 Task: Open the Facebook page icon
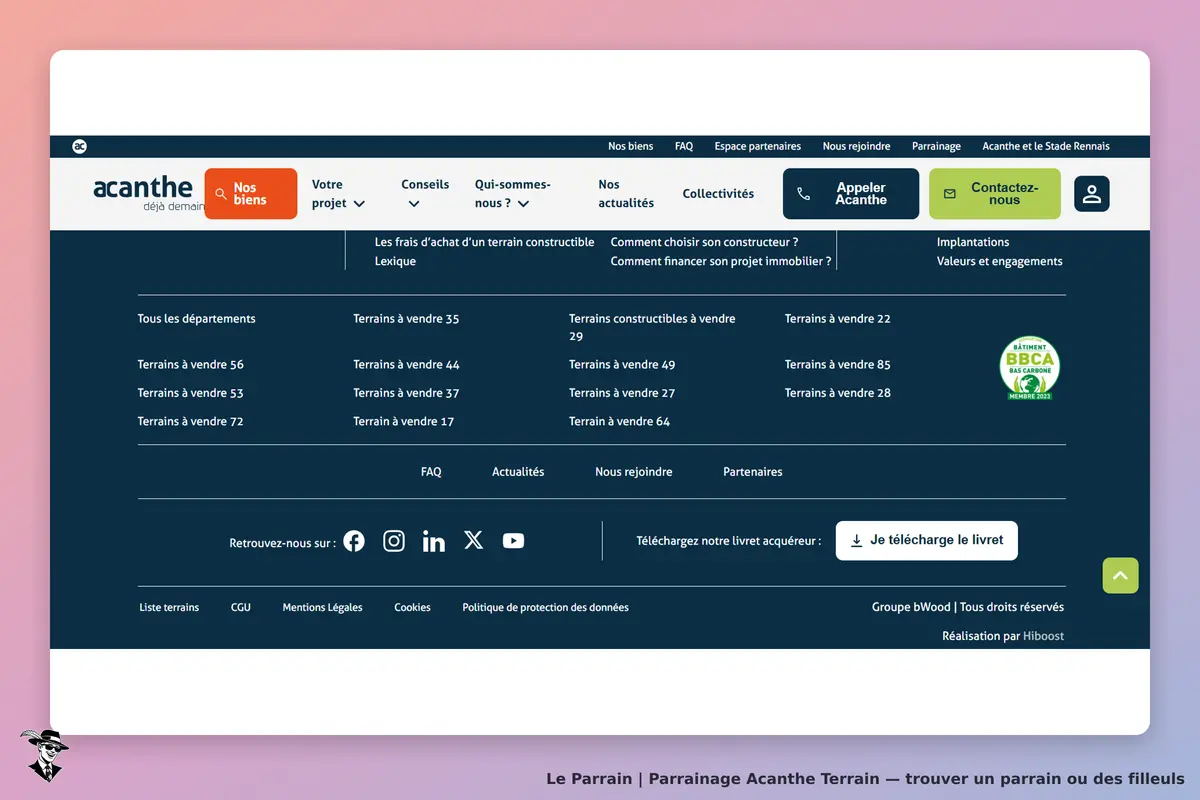point(354,541)
